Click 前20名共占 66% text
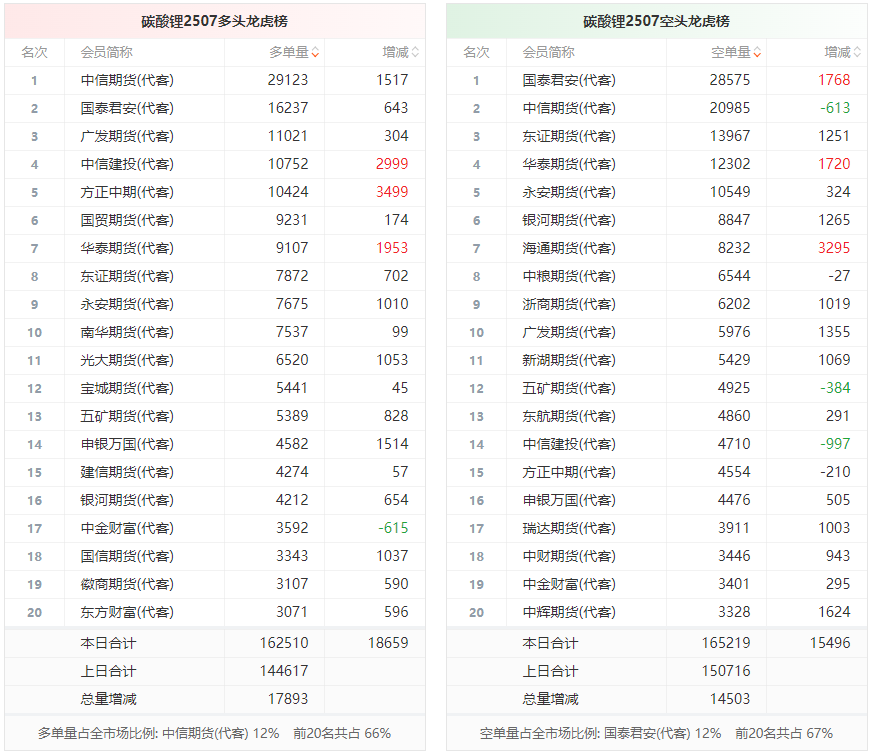This screenshot has width=873, height=756. pyautogui.click(x=342, y=734)
